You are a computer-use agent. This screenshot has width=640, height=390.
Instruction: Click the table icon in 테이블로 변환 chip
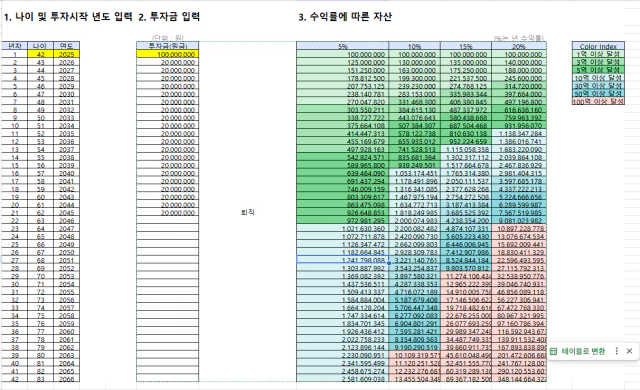tap(553, 351)
